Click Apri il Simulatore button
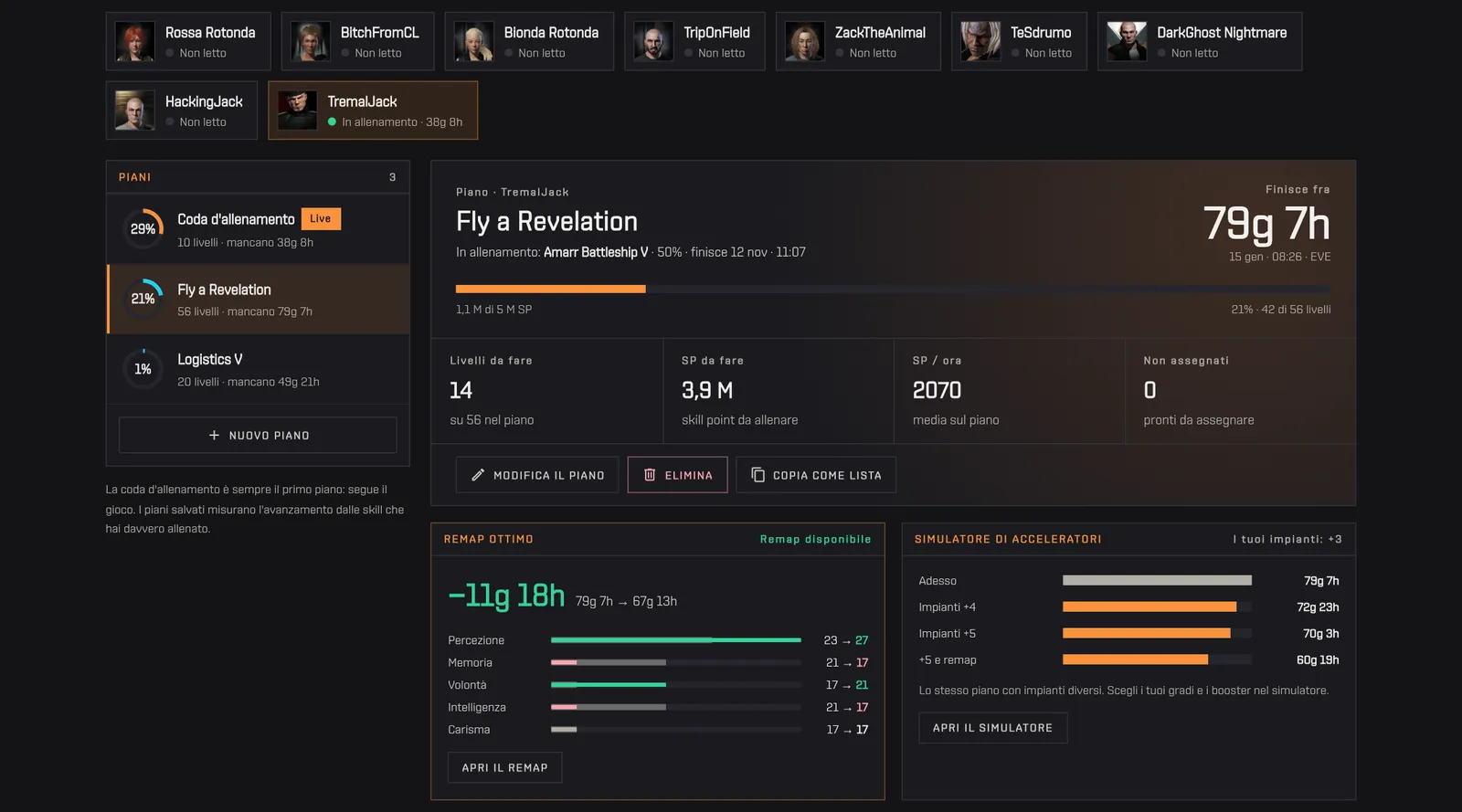This screenshot has width=1462, height=812. pos(992,728)
